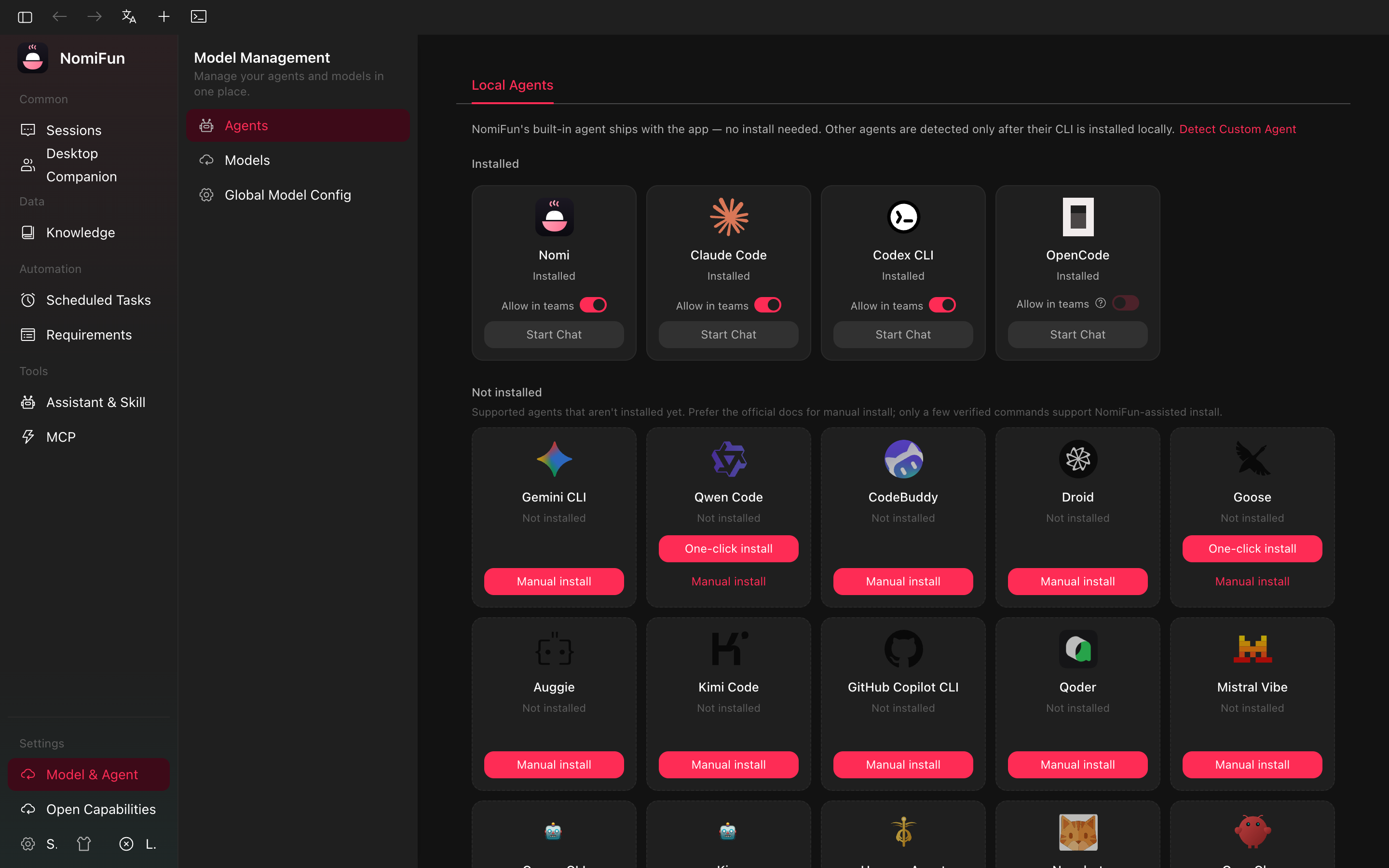1389x868 pixels.
Task: Turn off Allow in teams for Claude Code
Action: click(767, 305)
